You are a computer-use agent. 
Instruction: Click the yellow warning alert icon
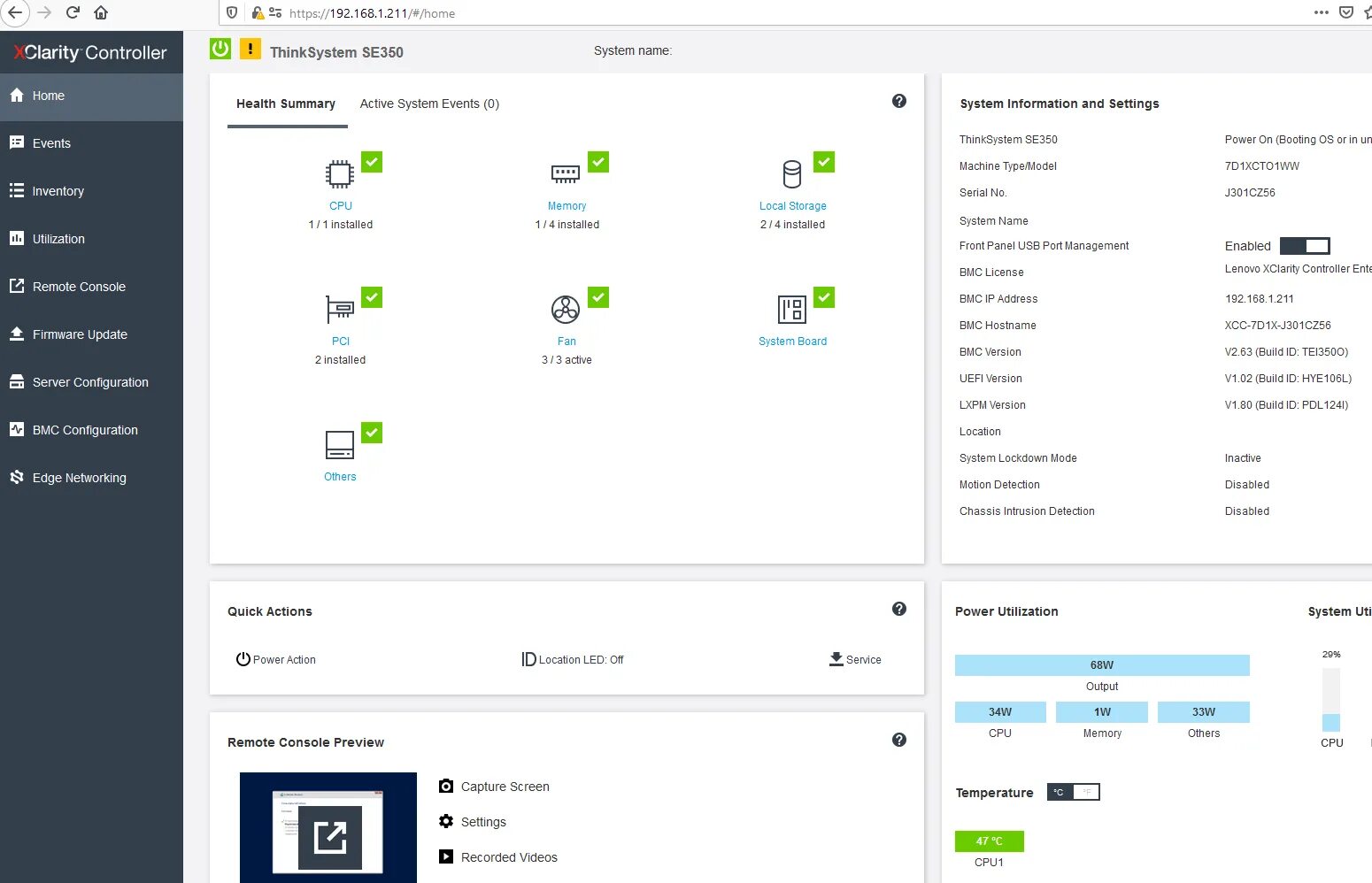pos(251,49)
